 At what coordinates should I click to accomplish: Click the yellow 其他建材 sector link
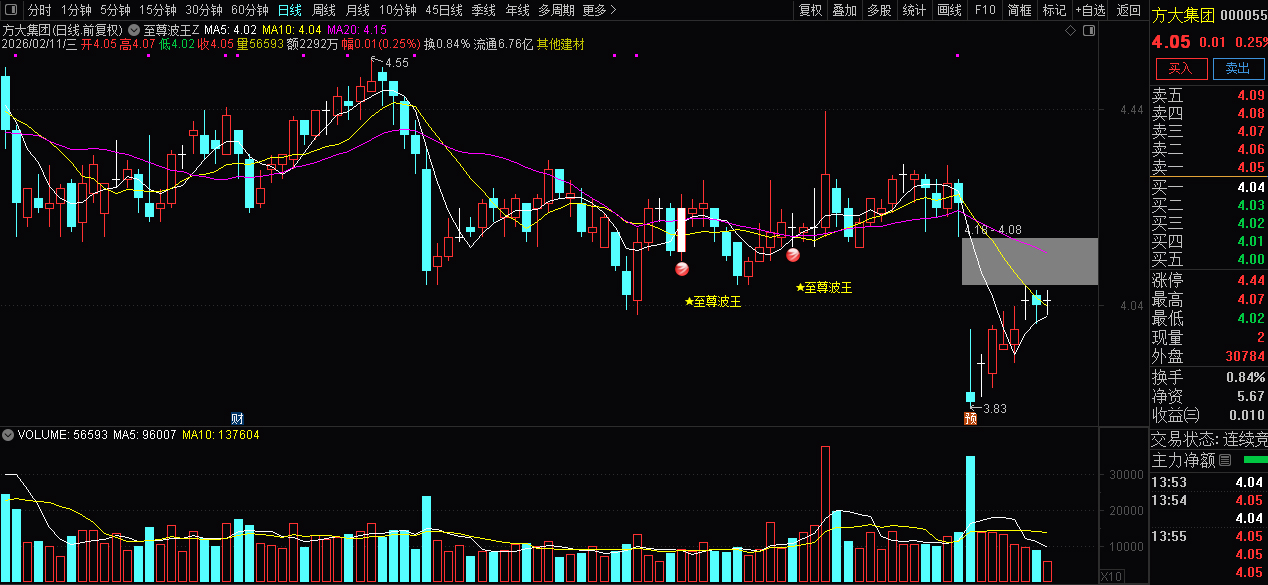(561, 45)
